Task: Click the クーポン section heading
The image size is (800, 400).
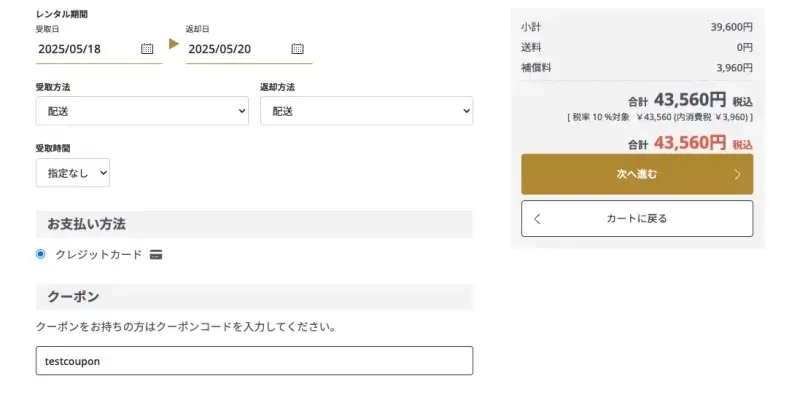Action: click(x=72, y=297)
